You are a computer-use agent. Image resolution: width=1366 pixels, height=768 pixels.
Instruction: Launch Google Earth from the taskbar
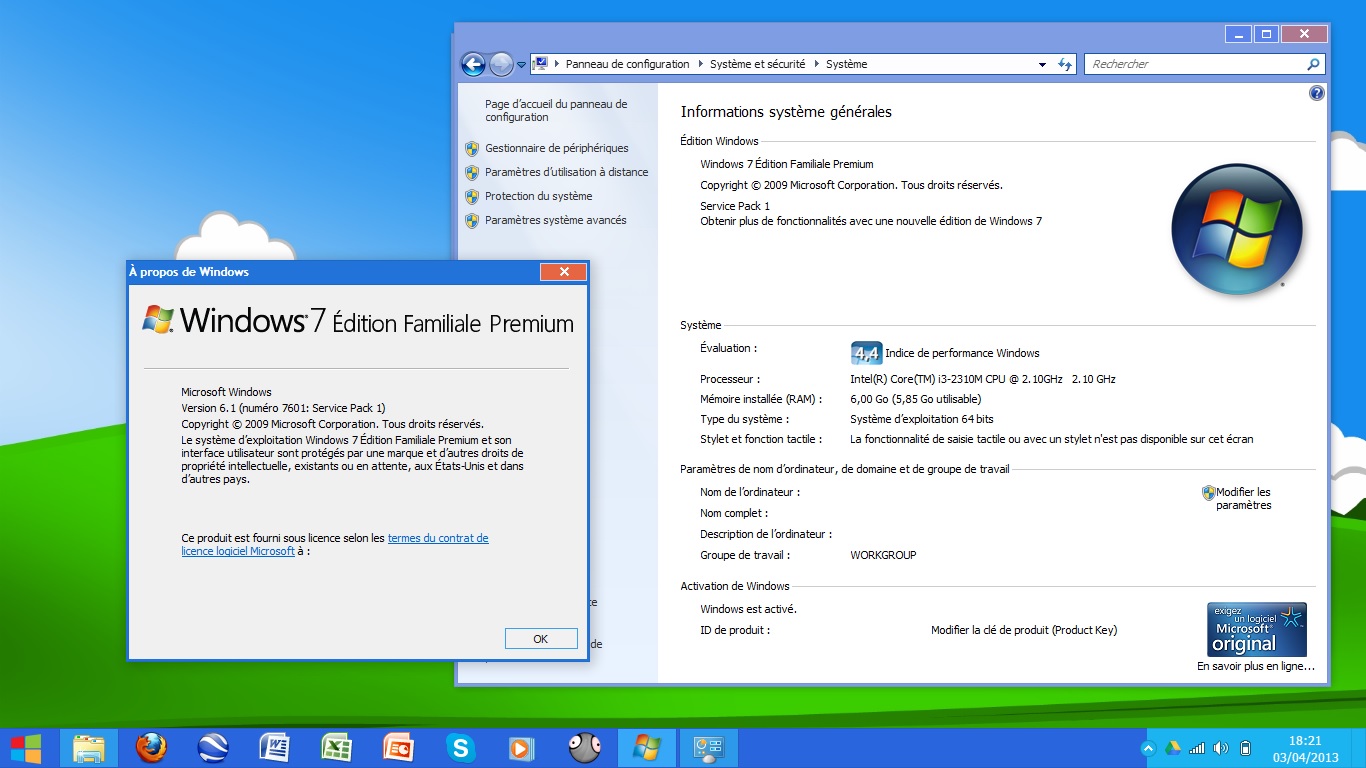click(213, 747)
